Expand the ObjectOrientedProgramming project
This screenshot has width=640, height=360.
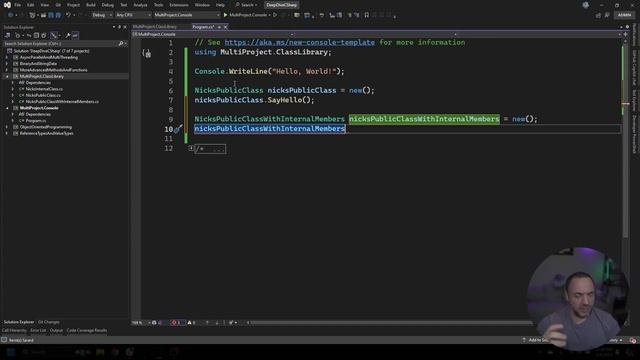[7, 127]
